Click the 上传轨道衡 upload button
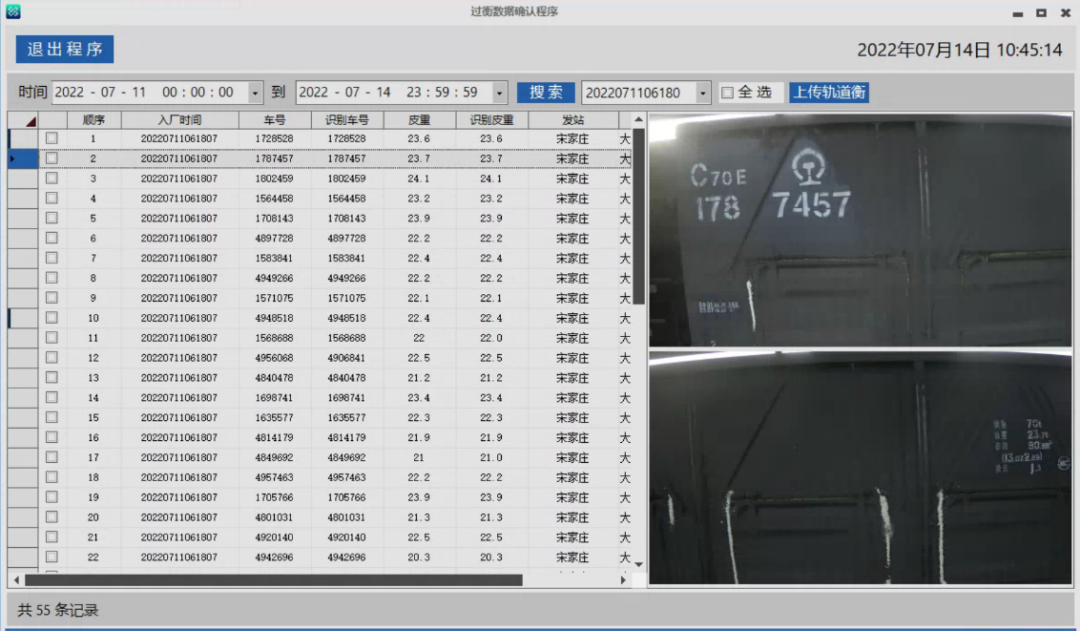This screenshot has height=631, width=1080. coord(829,92)
